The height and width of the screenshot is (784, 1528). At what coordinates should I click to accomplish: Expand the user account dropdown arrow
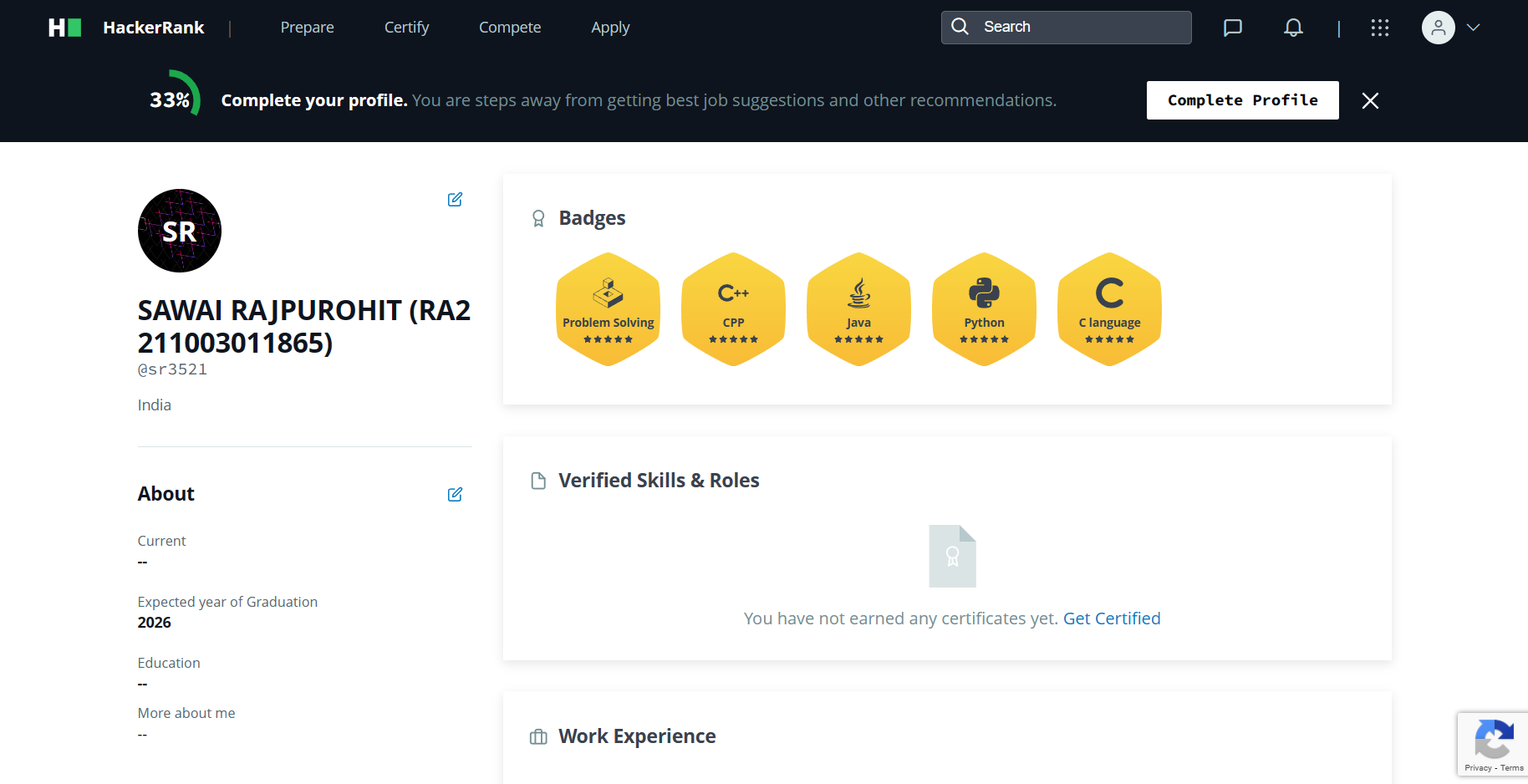coord(1473,28)
